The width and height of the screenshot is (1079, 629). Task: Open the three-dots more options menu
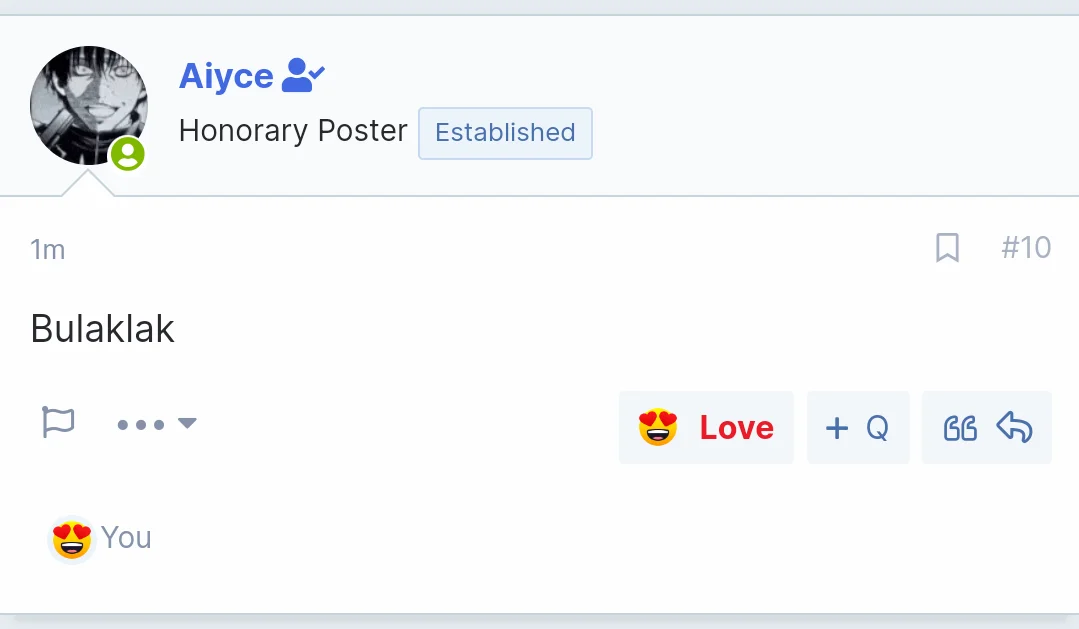pos(141,425)
